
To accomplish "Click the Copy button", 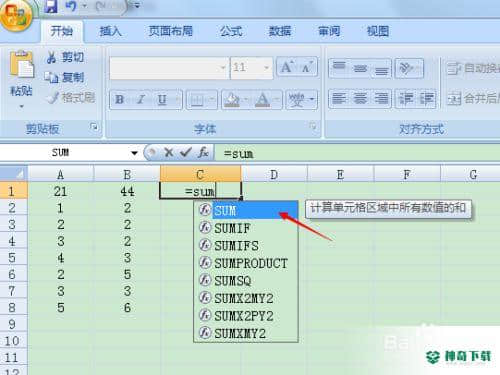I will 65,77.
